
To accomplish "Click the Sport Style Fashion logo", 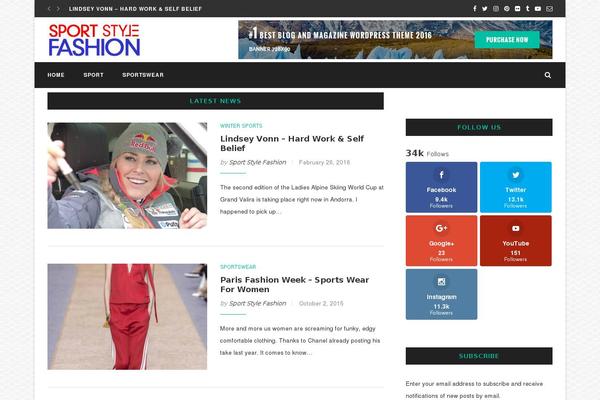I will coord(94,40).
